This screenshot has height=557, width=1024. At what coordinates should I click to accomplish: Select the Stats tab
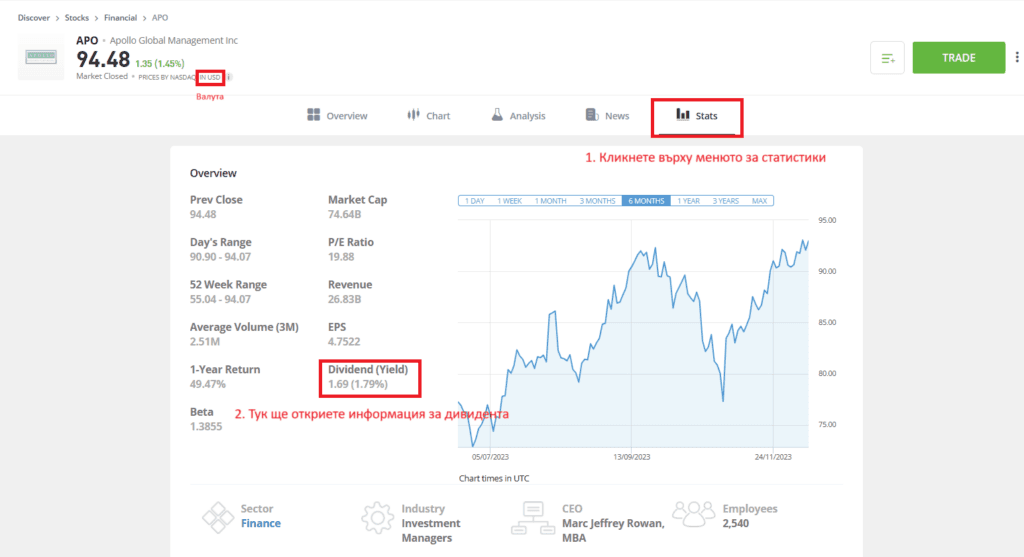coord(697,116)
